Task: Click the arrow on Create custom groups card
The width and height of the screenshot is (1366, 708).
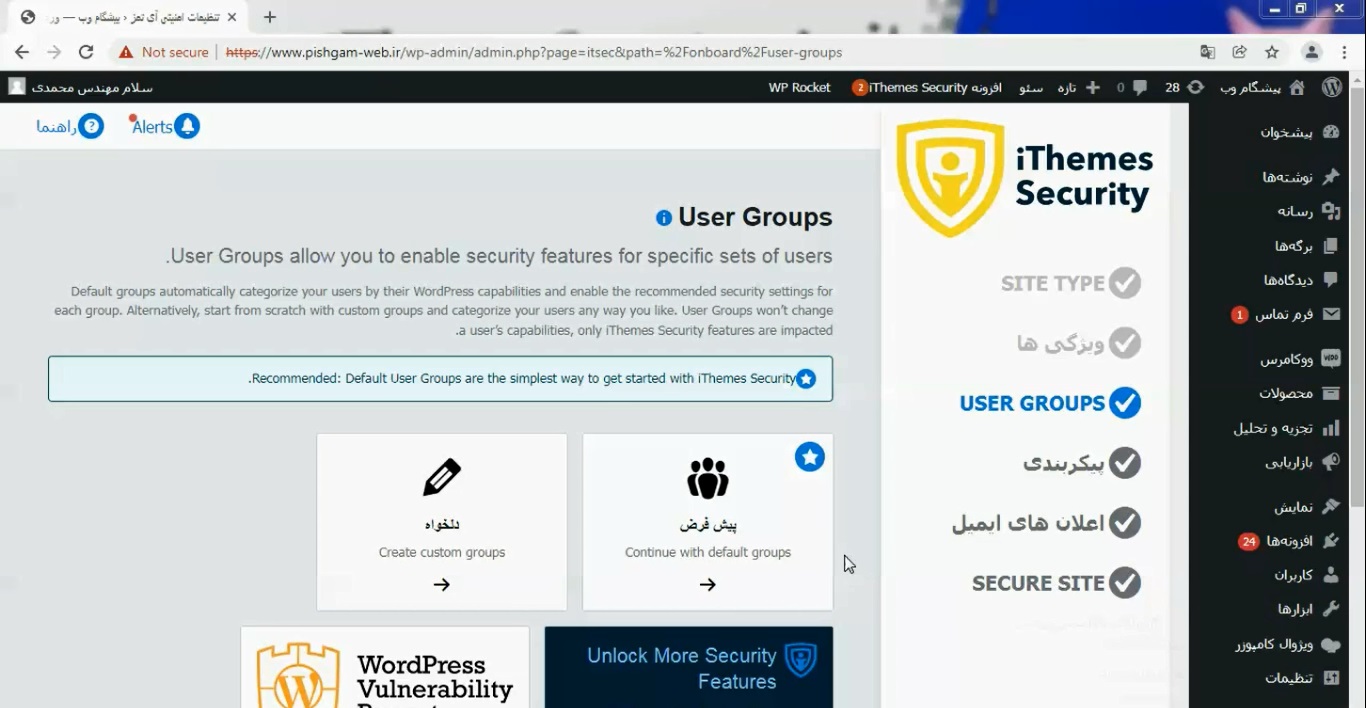Action: click(x=442, y=585)
